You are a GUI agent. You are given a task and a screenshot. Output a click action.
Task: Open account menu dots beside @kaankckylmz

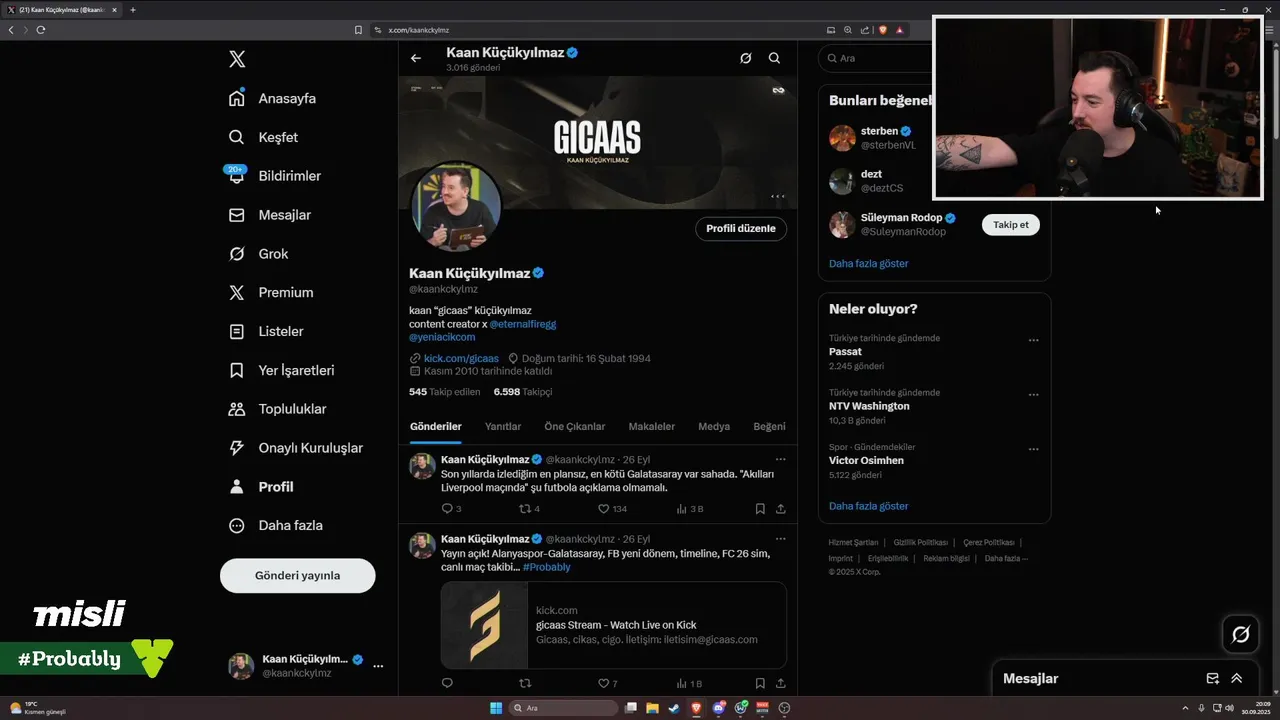click(x=378, y=666)
